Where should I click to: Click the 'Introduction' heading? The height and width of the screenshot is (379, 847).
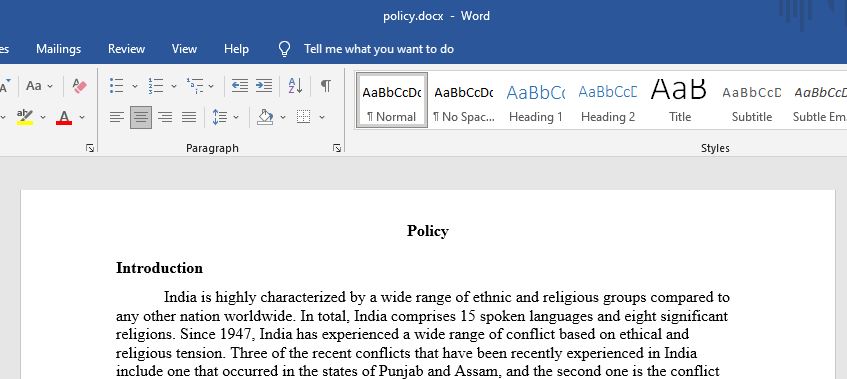[x=159, y=268]
